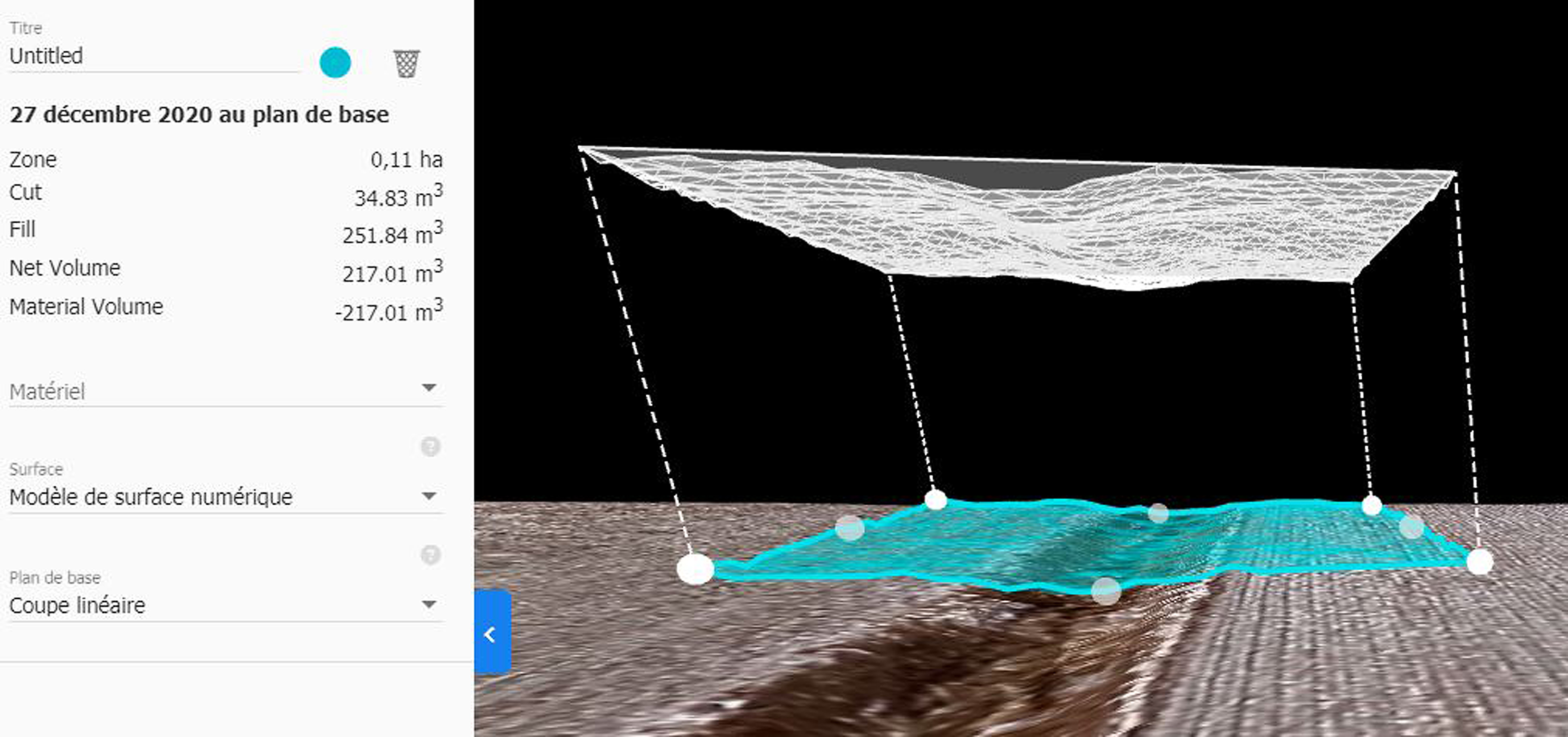Click the help icon above Surface
The image size is (1568, 737).
[x=430, y=447]
